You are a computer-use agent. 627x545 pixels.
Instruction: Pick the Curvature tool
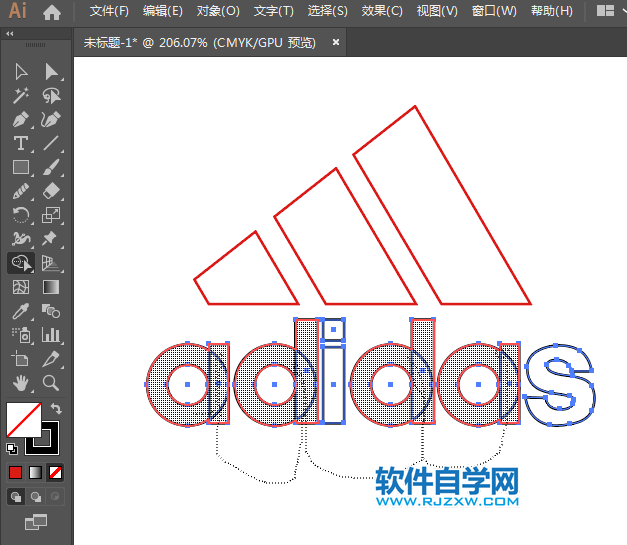(x=51, y=119)
